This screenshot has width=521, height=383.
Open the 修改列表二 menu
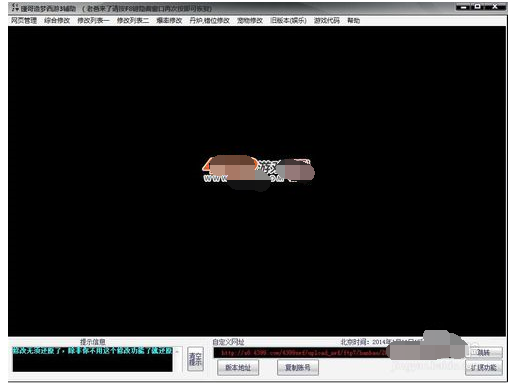[133, 21]
